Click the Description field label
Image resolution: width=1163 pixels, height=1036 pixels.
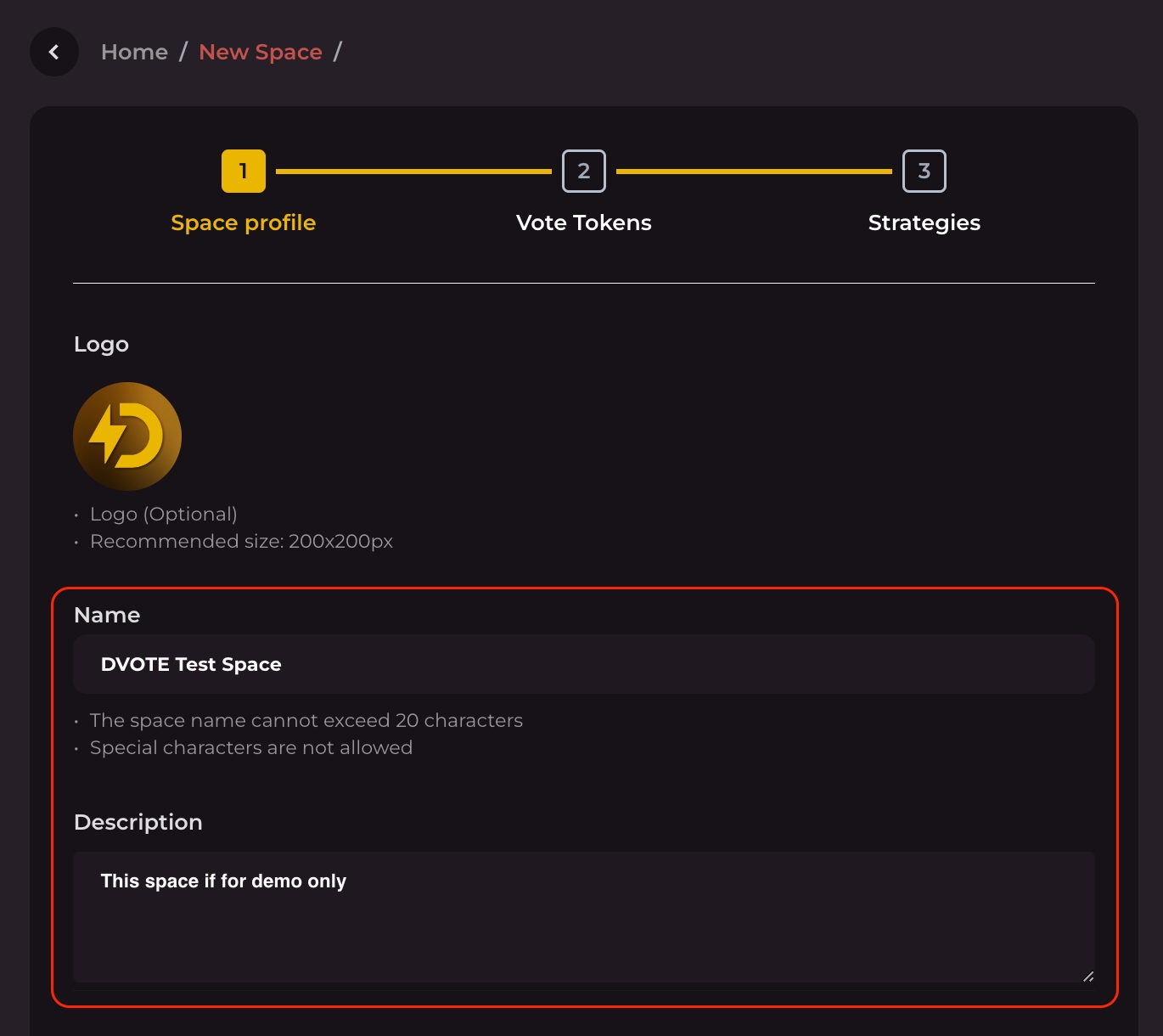point(138,822)
